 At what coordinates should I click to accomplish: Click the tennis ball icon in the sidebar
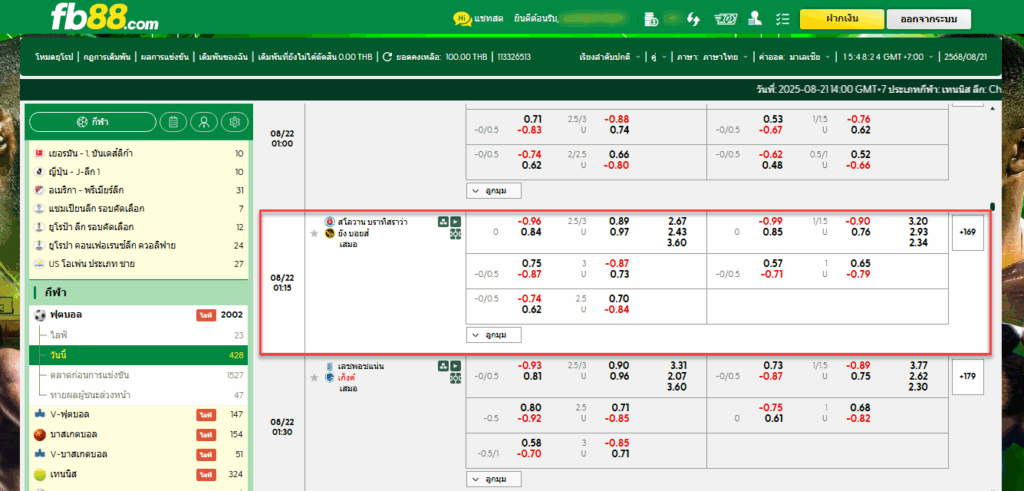click(40, 473)
